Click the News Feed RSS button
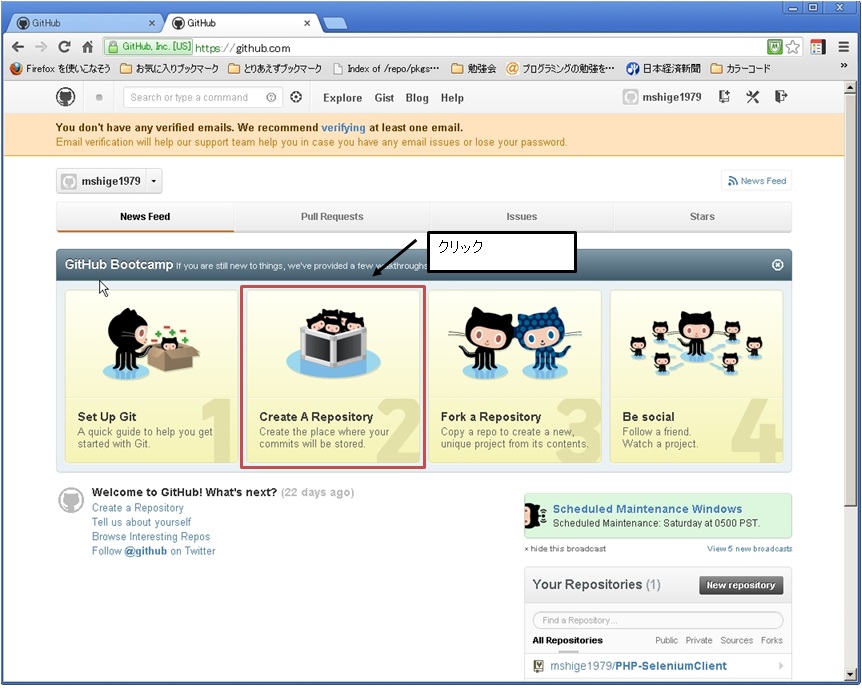 click(756, 180)
